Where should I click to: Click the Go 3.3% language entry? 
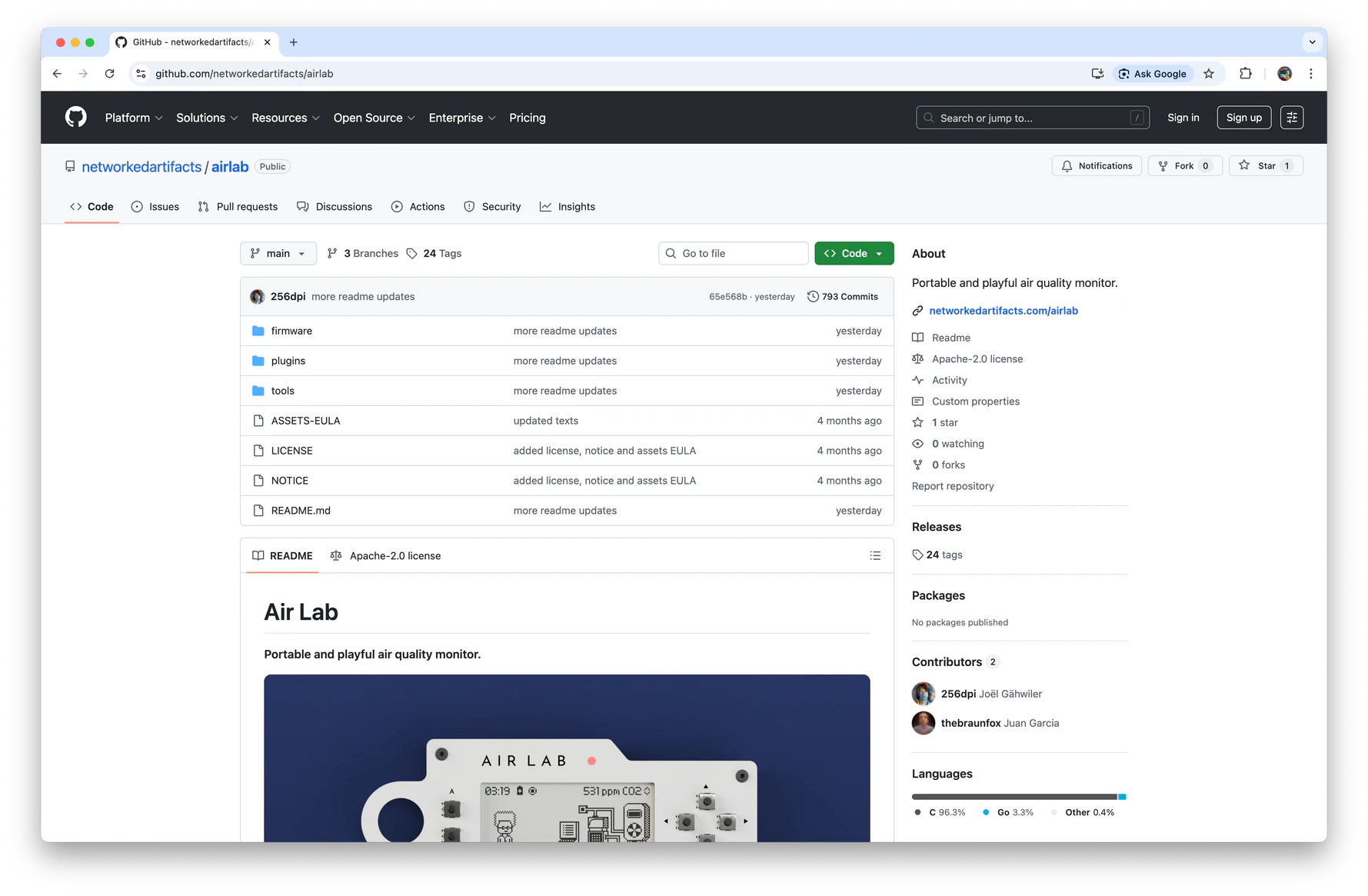coord(1008,813)
